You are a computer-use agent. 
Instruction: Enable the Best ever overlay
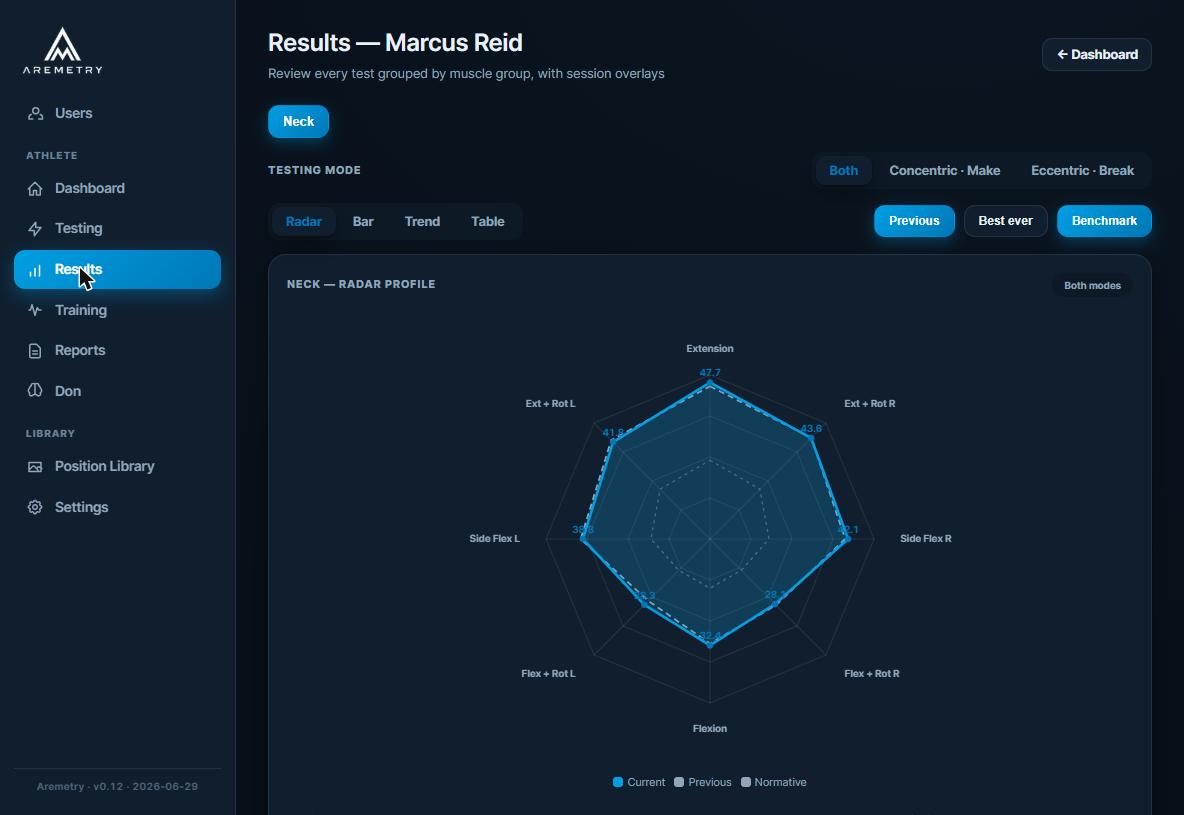point(1005,221)
